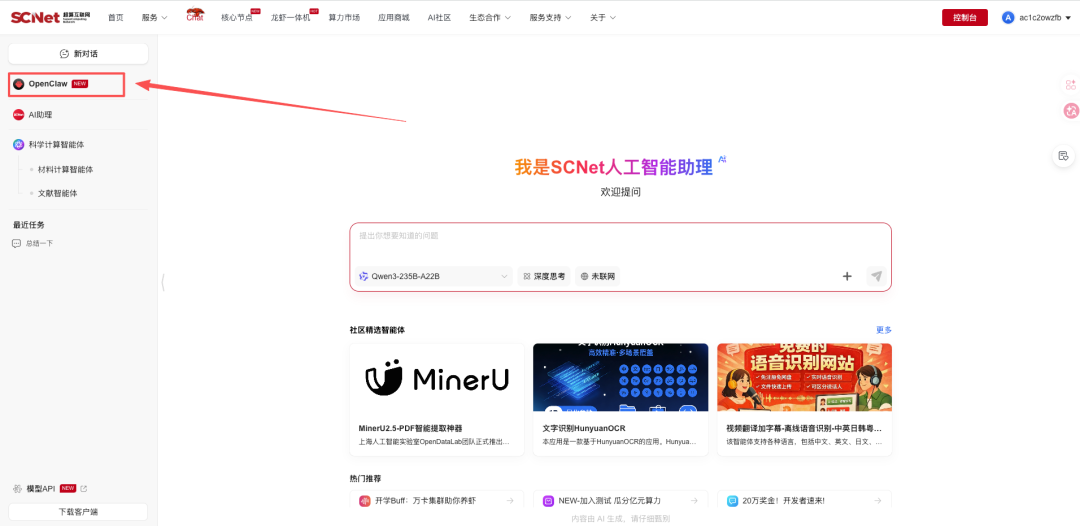Click the arrow on NEW-加入测试 recommendation
This screenshot has width=1080, height=526.
pyautogui.click(x=694, y=501)
